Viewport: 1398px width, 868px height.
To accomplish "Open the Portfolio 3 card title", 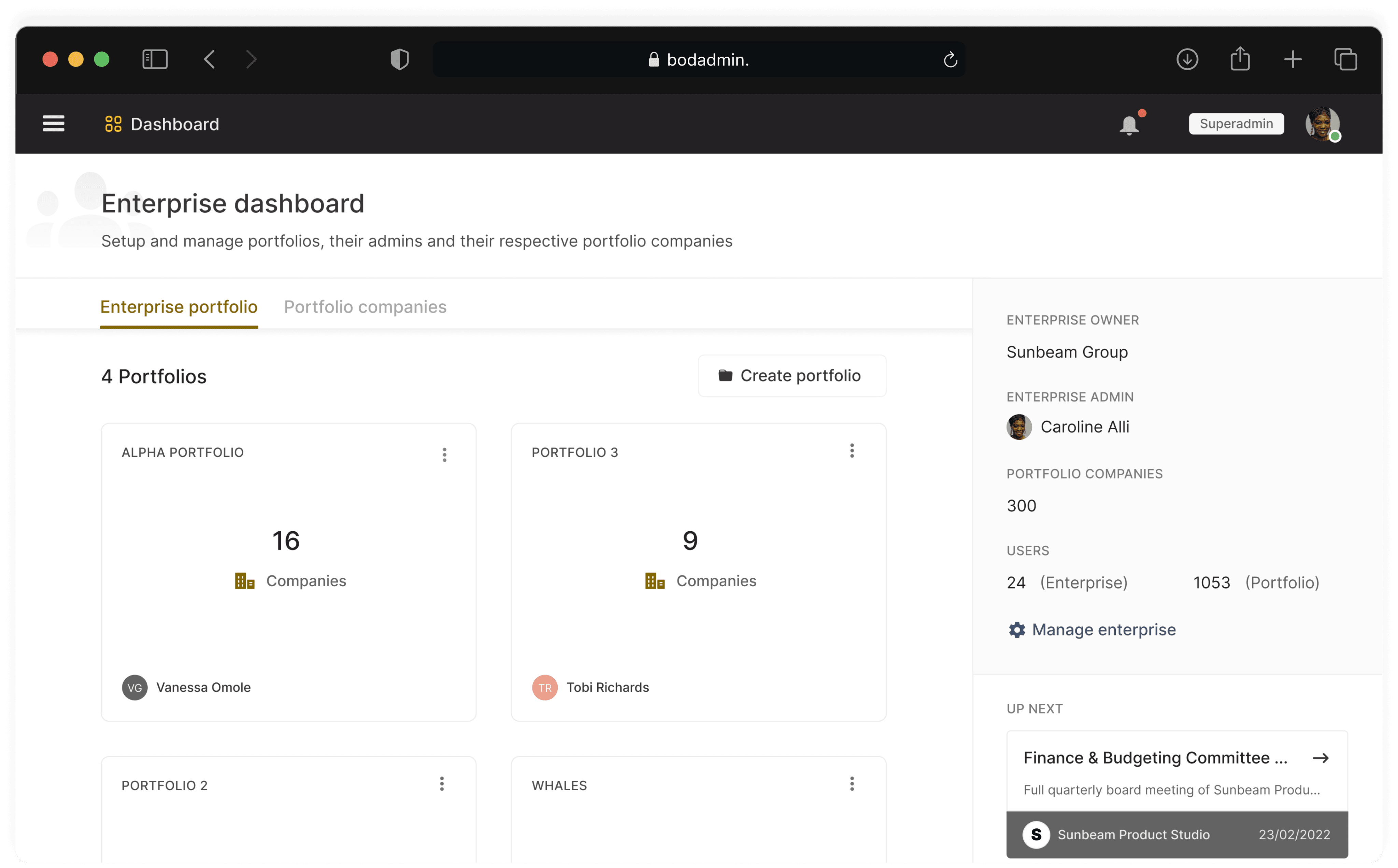I will [575, 452].
